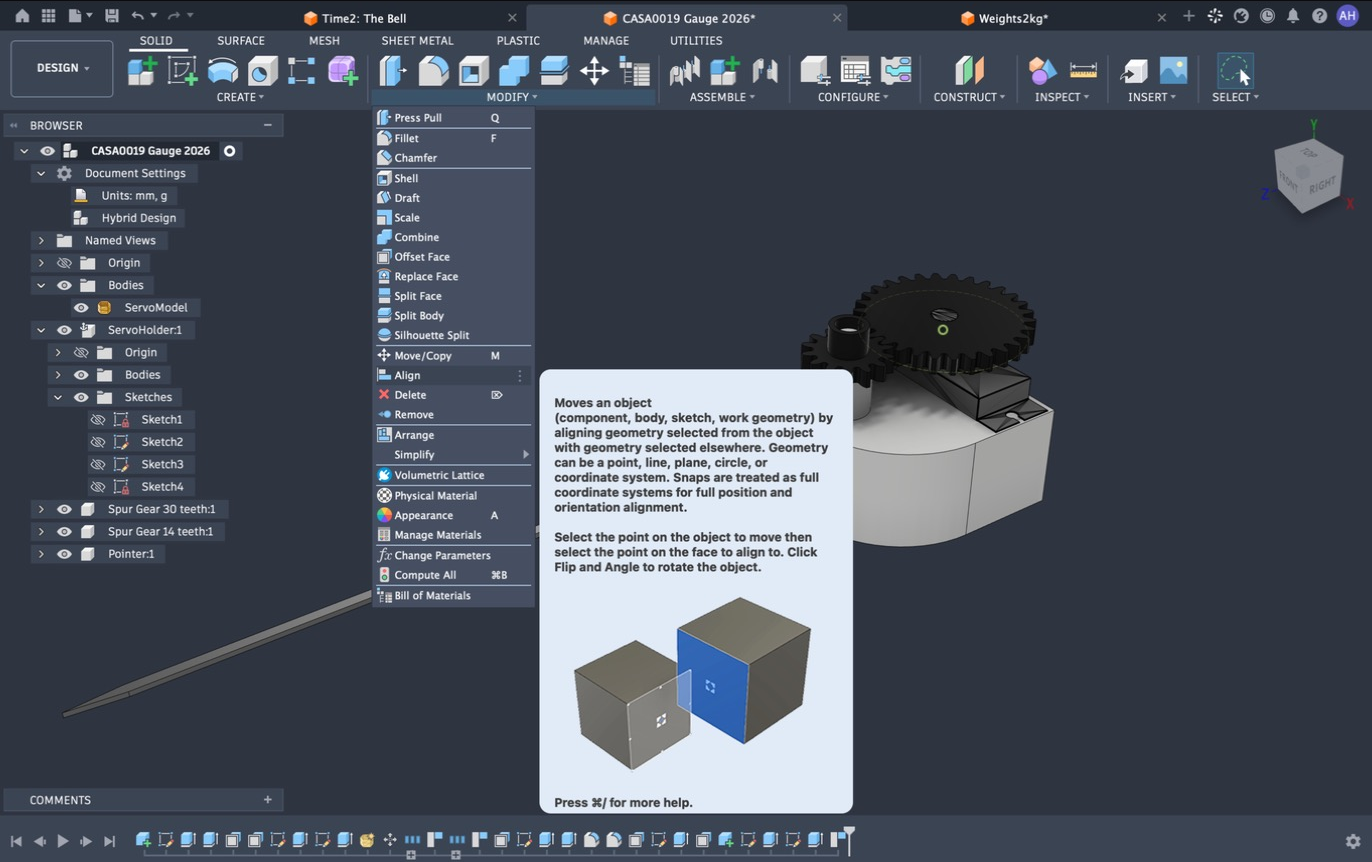
Task: Toggle visibility of Spur Gear 30 teeth:1
Action: click(x=64, y=509)
